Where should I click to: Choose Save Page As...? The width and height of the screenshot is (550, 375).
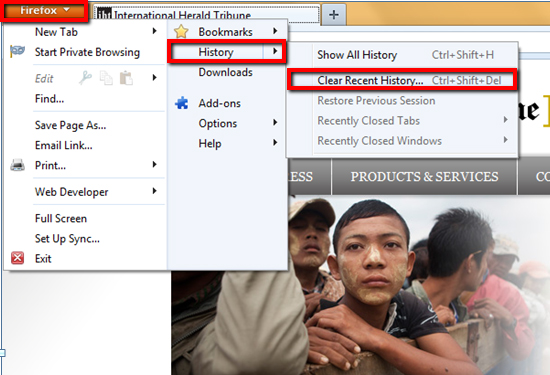85,125
